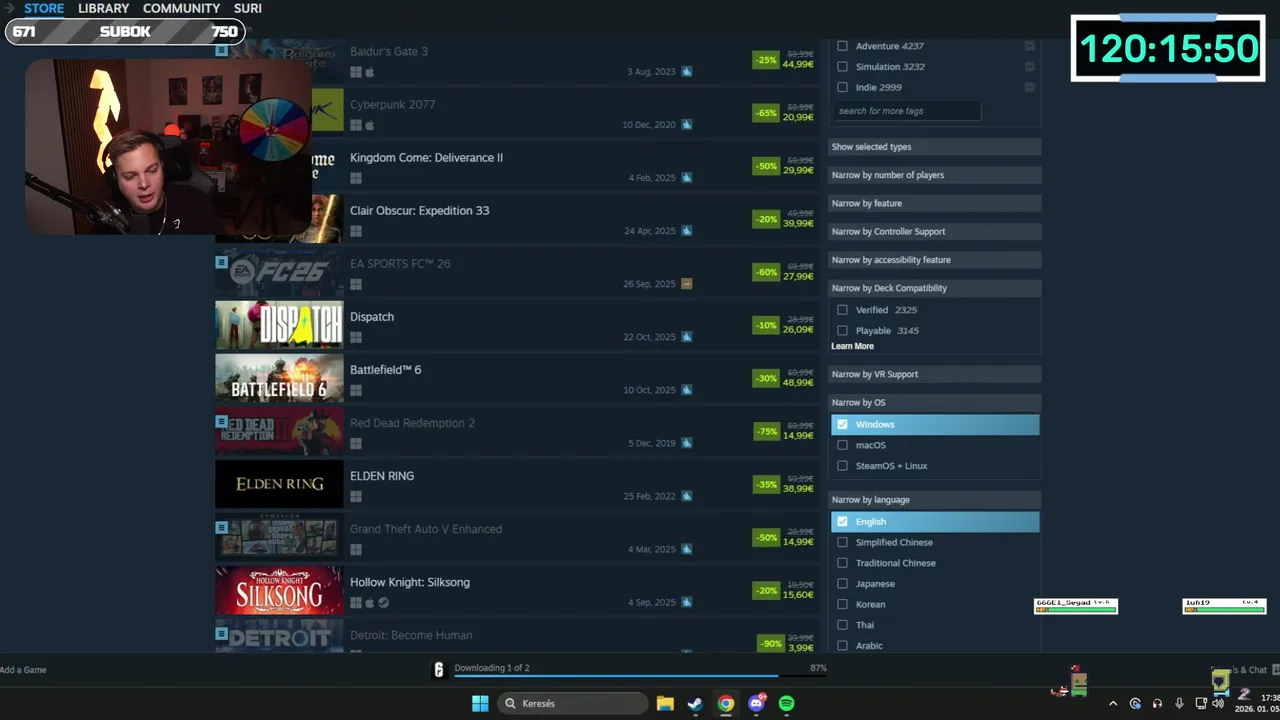
Task: Check the Indie tag filter
Action: click(x=842, y=87)
